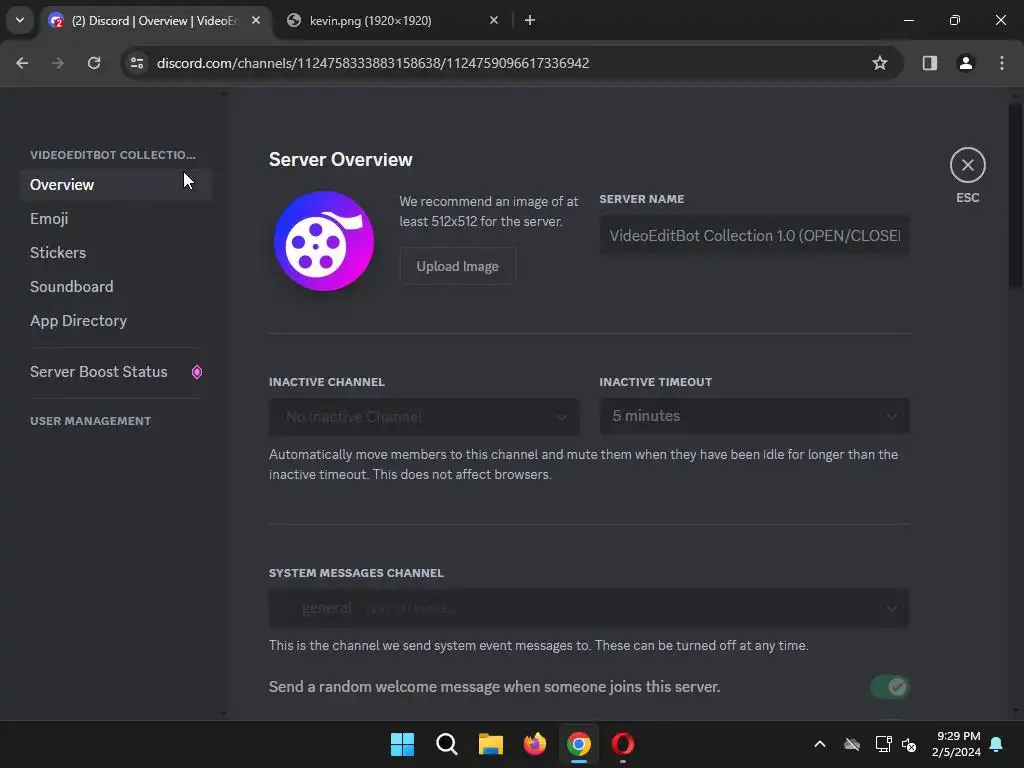Click the address bar URL
This screenshot has width=1024, height=768.
coord(373,63)
